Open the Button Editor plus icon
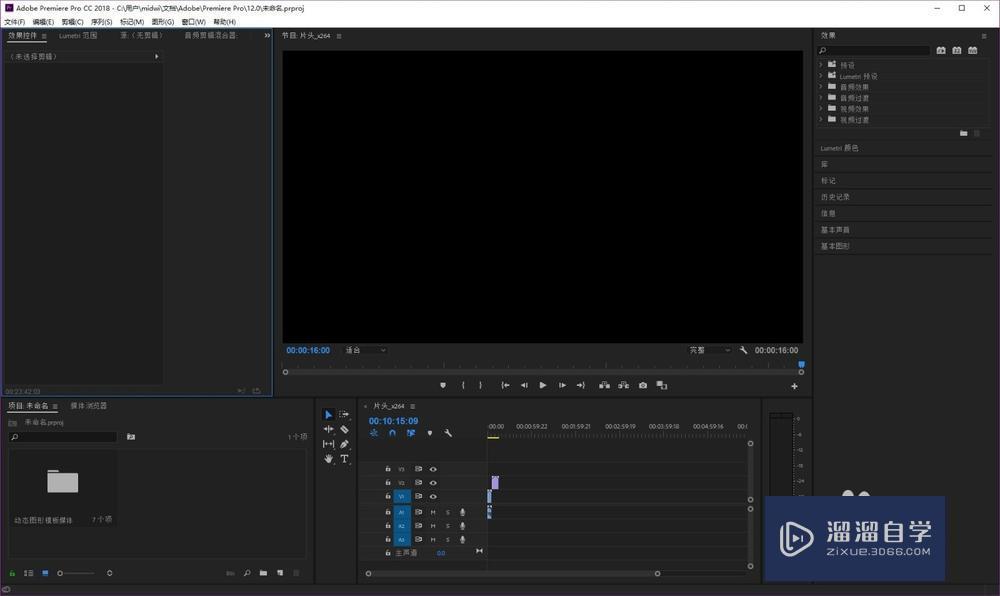 point(795,386)
